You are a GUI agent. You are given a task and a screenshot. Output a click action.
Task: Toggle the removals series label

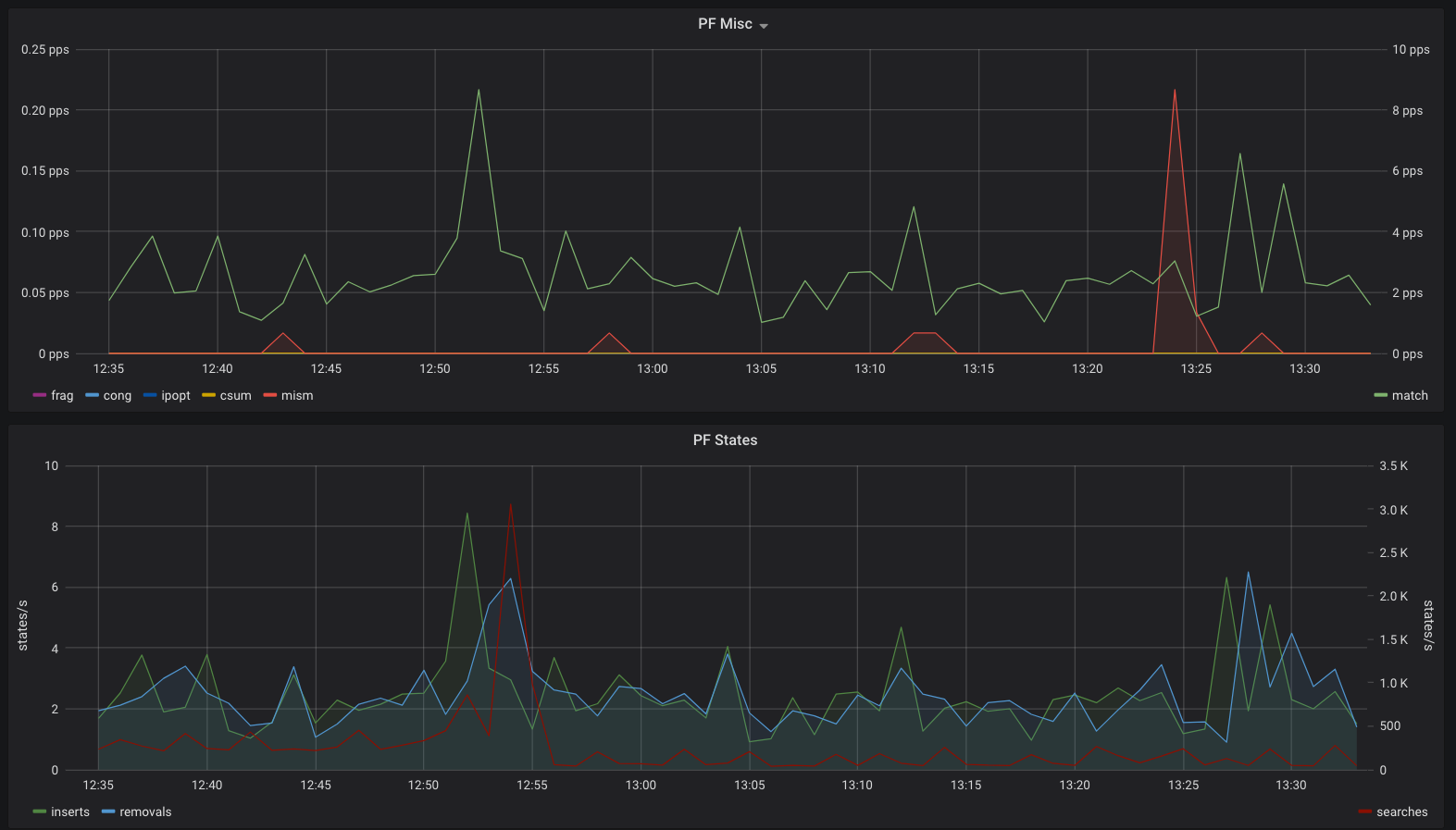point(145,811)
